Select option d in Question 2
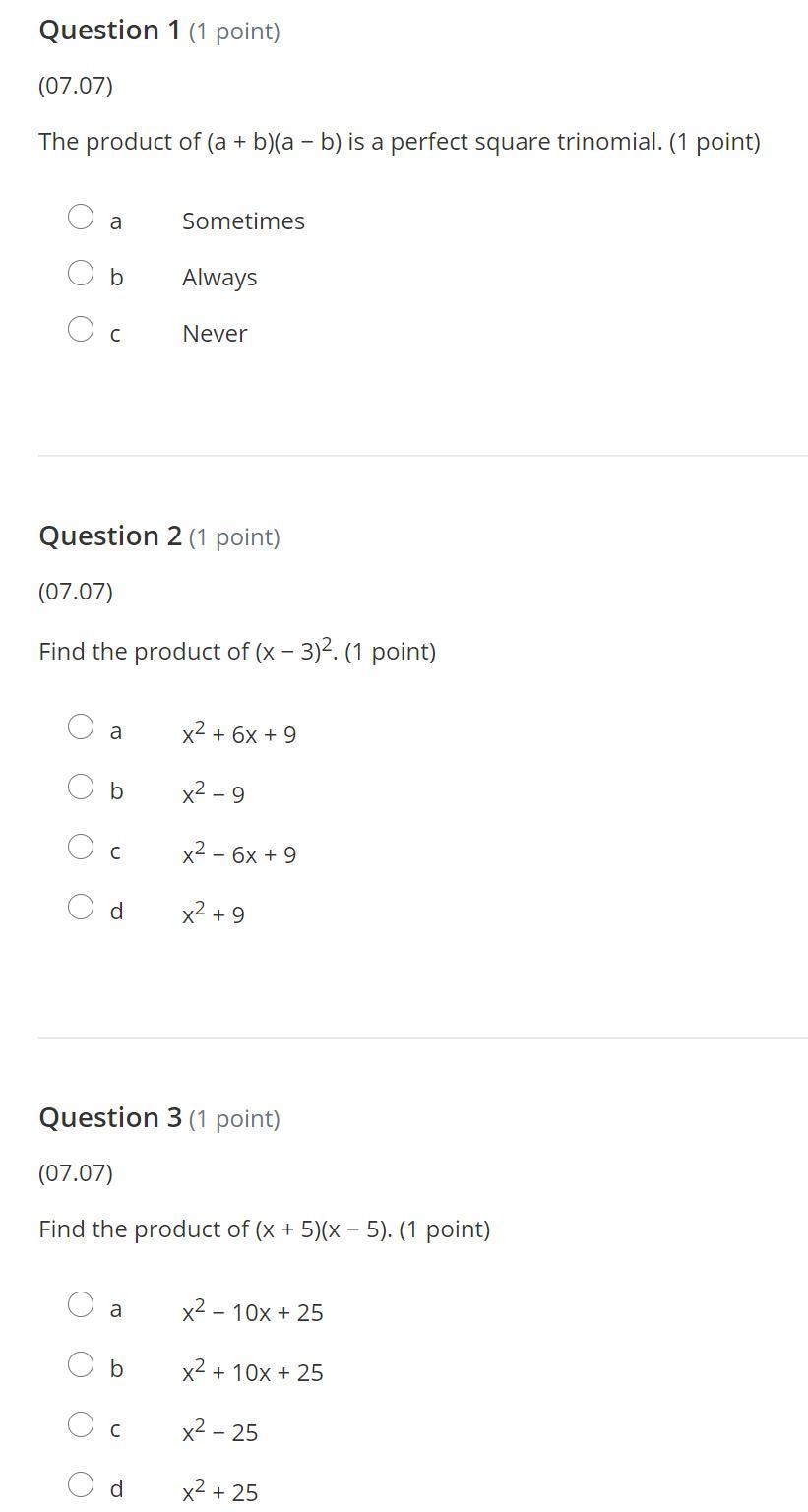808x1512 pixels. tap(81, 907)
